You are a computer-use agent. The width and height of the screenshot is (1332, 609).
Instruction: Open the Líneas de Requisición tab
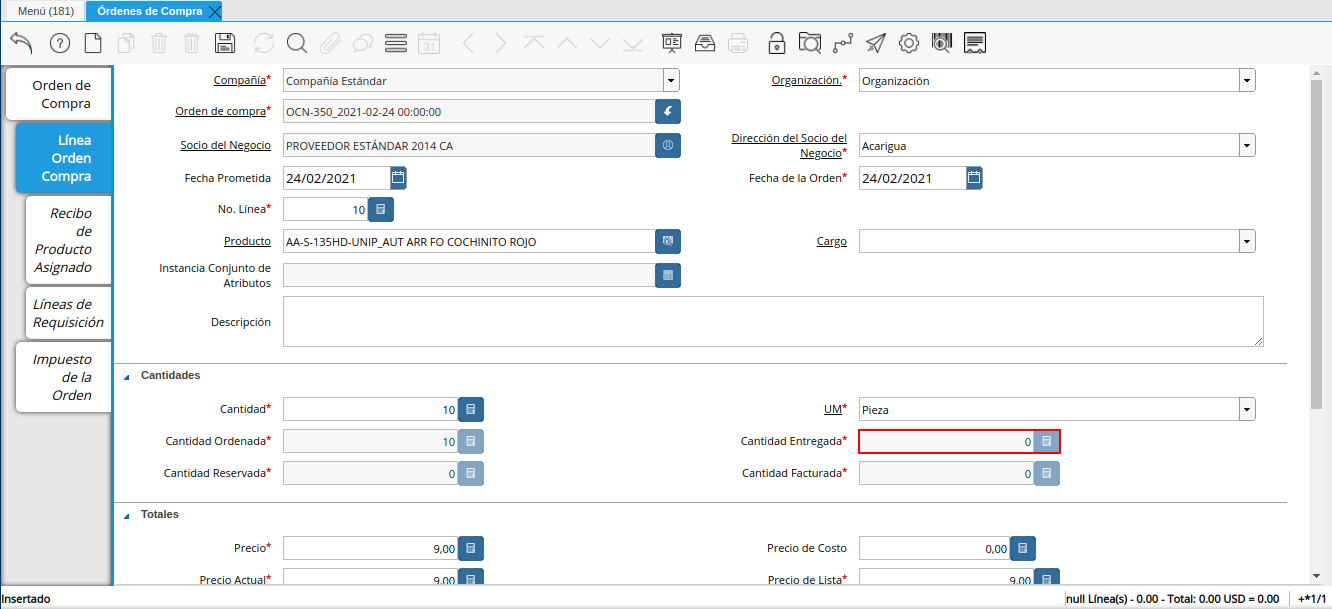pos(67,313)
